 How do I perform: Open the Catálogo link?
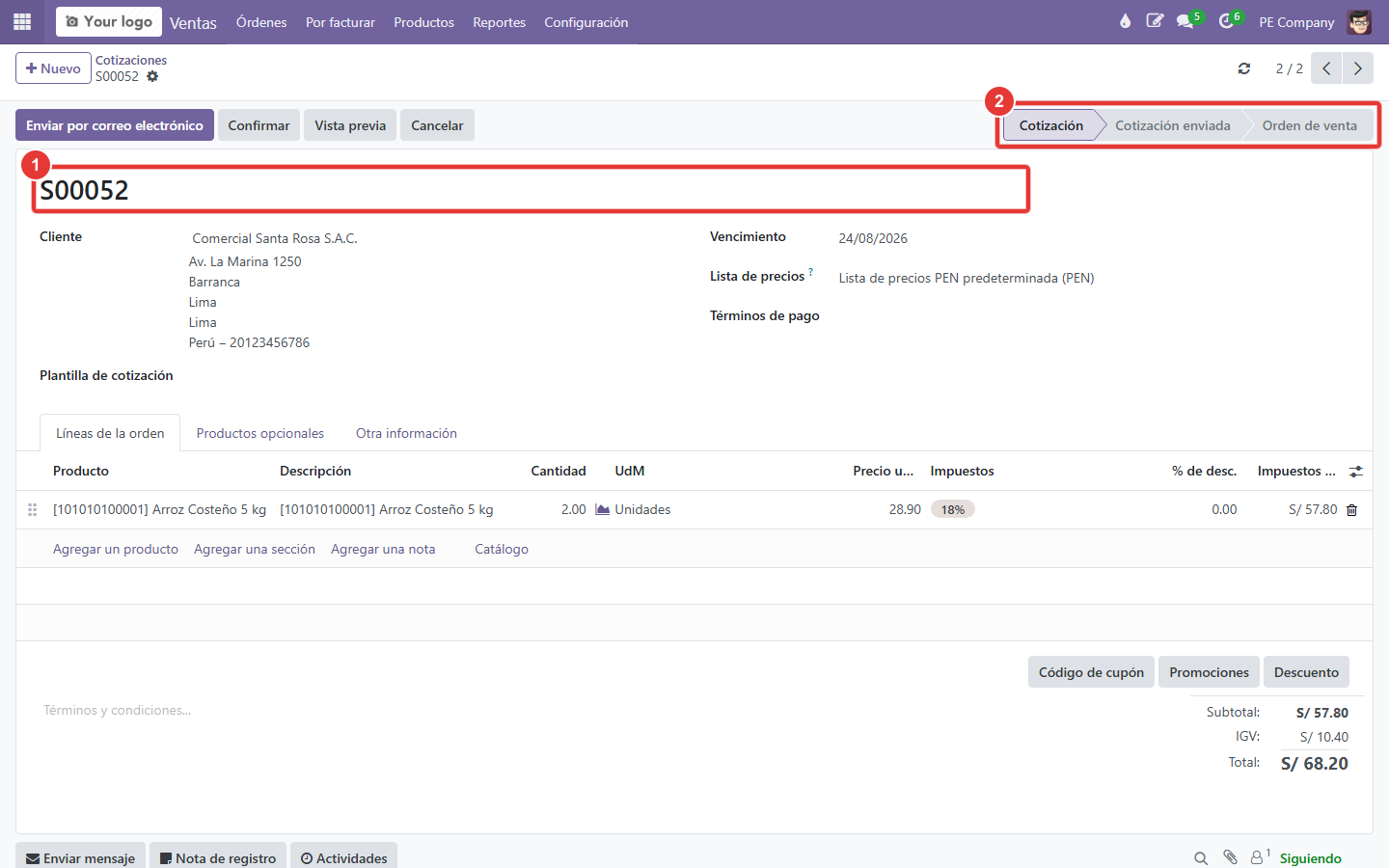click(502, 549)
